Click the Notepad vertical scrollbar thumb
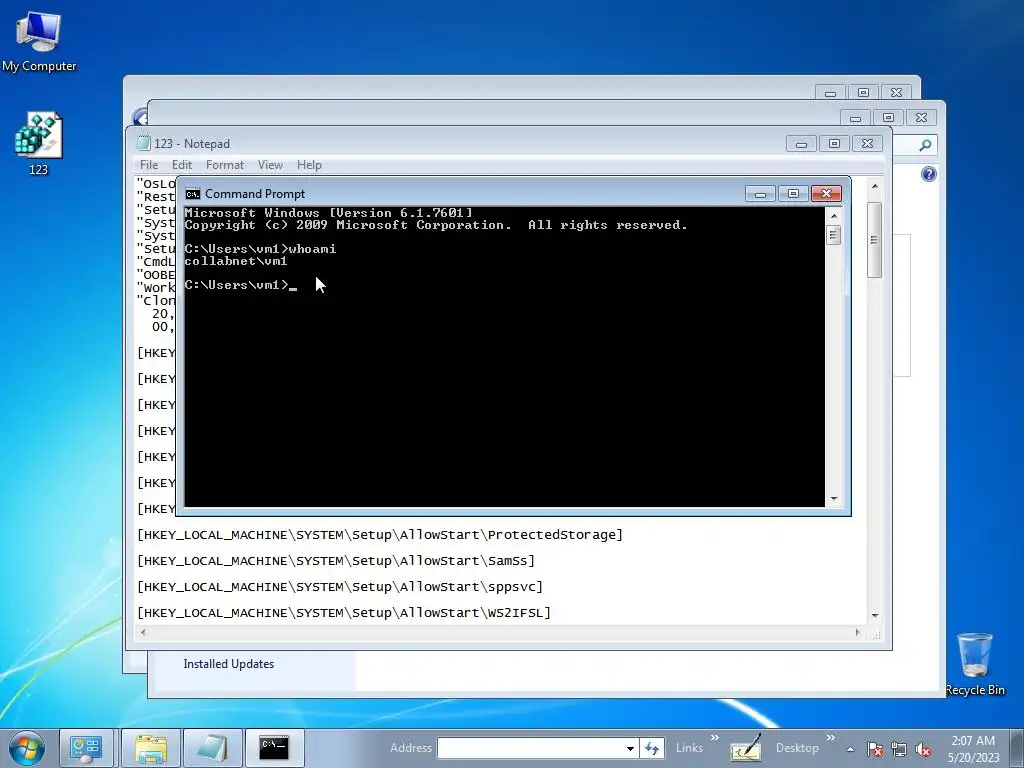Screen dimensions: 1024x768 coord(874,240)
